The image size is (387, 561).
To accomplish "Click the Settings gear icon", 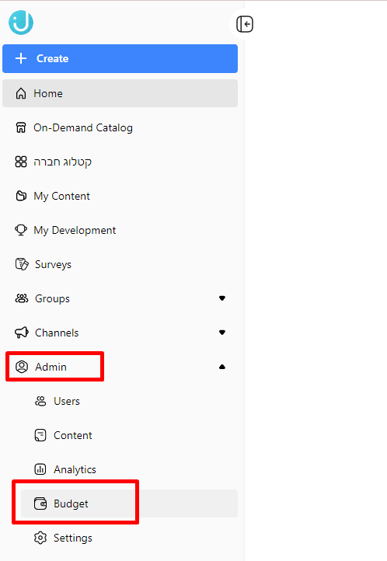I will (40, 538).
